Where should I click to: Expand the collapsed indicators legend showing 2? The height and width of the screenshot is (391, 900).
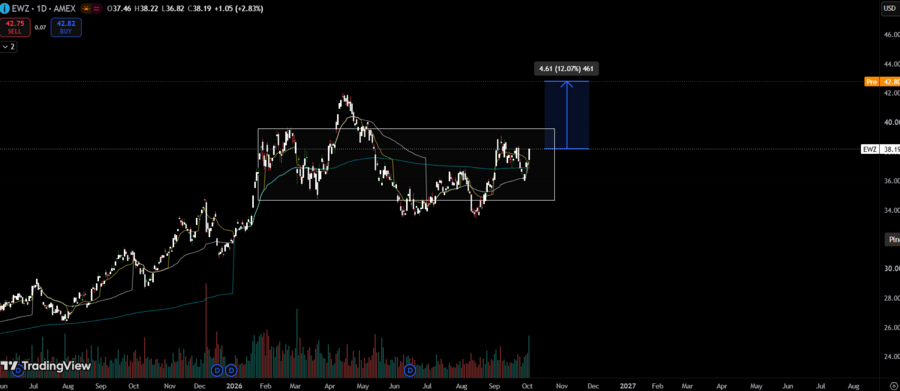point(9,47)
